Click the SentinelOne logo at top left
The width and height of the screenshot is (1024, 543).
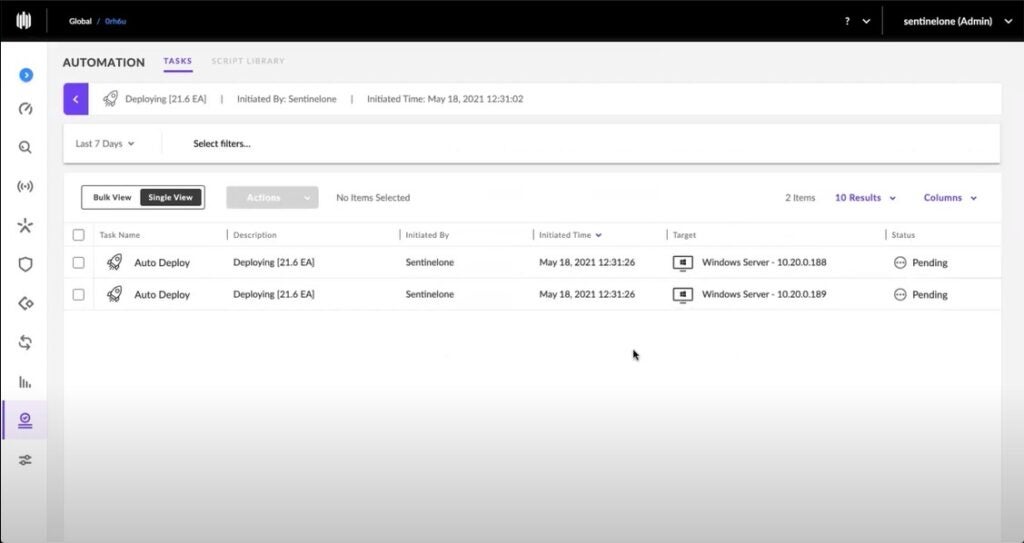[23, 21]
